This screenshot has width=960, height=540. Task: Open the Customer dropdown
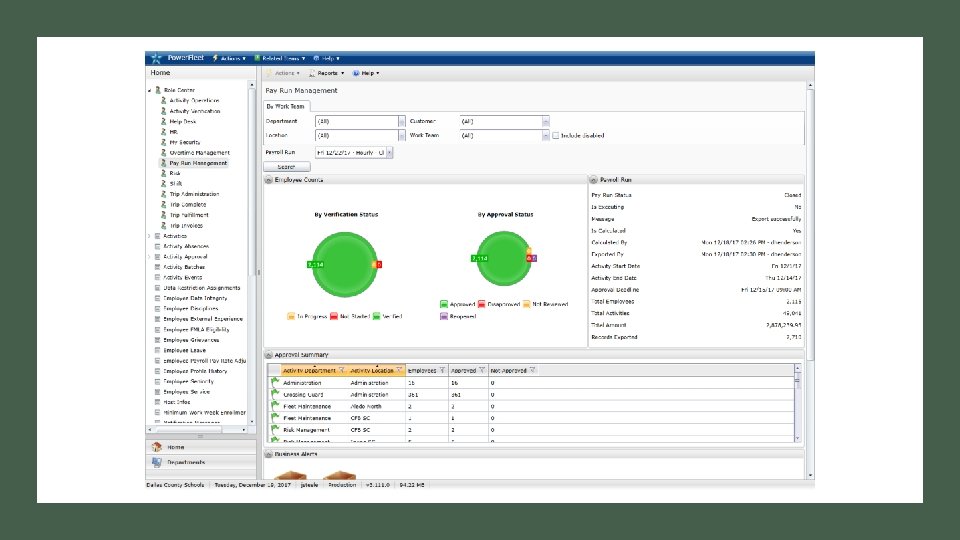546,121
